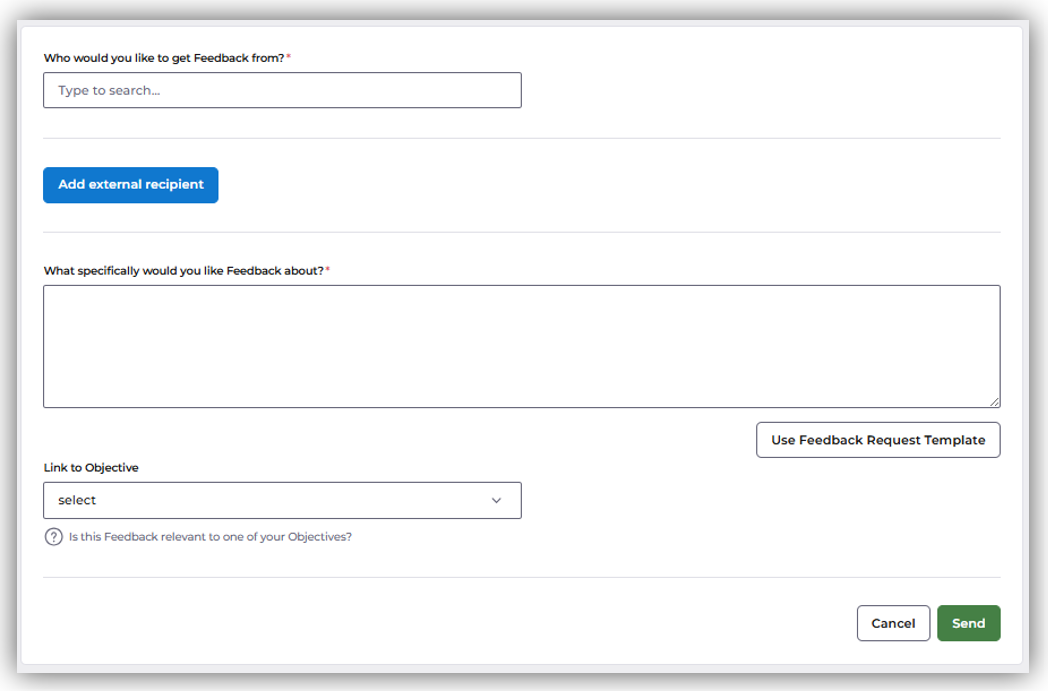1048x691 pixels.
Task: Click the red asterisk after the recipient question
Action: tap(289, 58)
